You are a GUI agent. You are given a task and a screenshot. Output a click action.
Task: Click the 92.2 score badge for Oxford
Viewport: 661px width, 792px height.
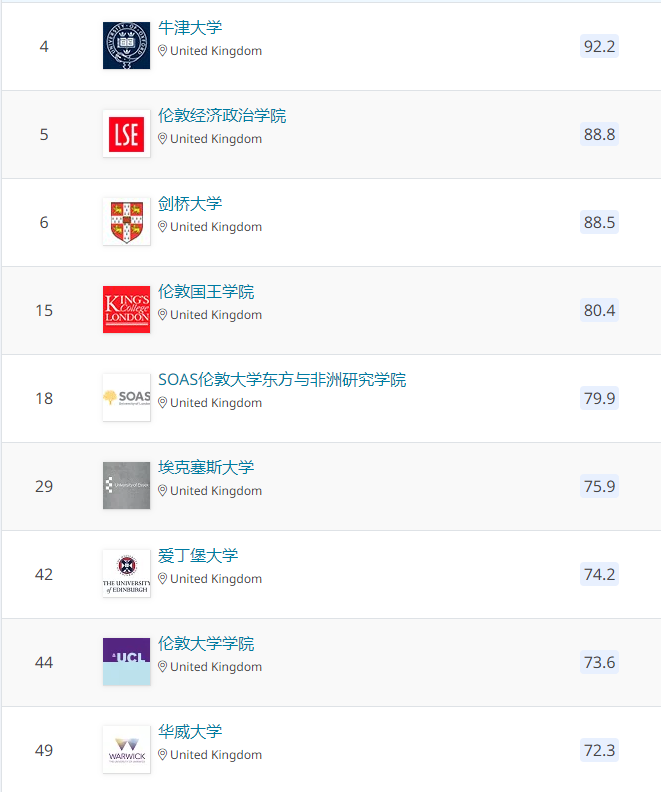click(599, 46)
